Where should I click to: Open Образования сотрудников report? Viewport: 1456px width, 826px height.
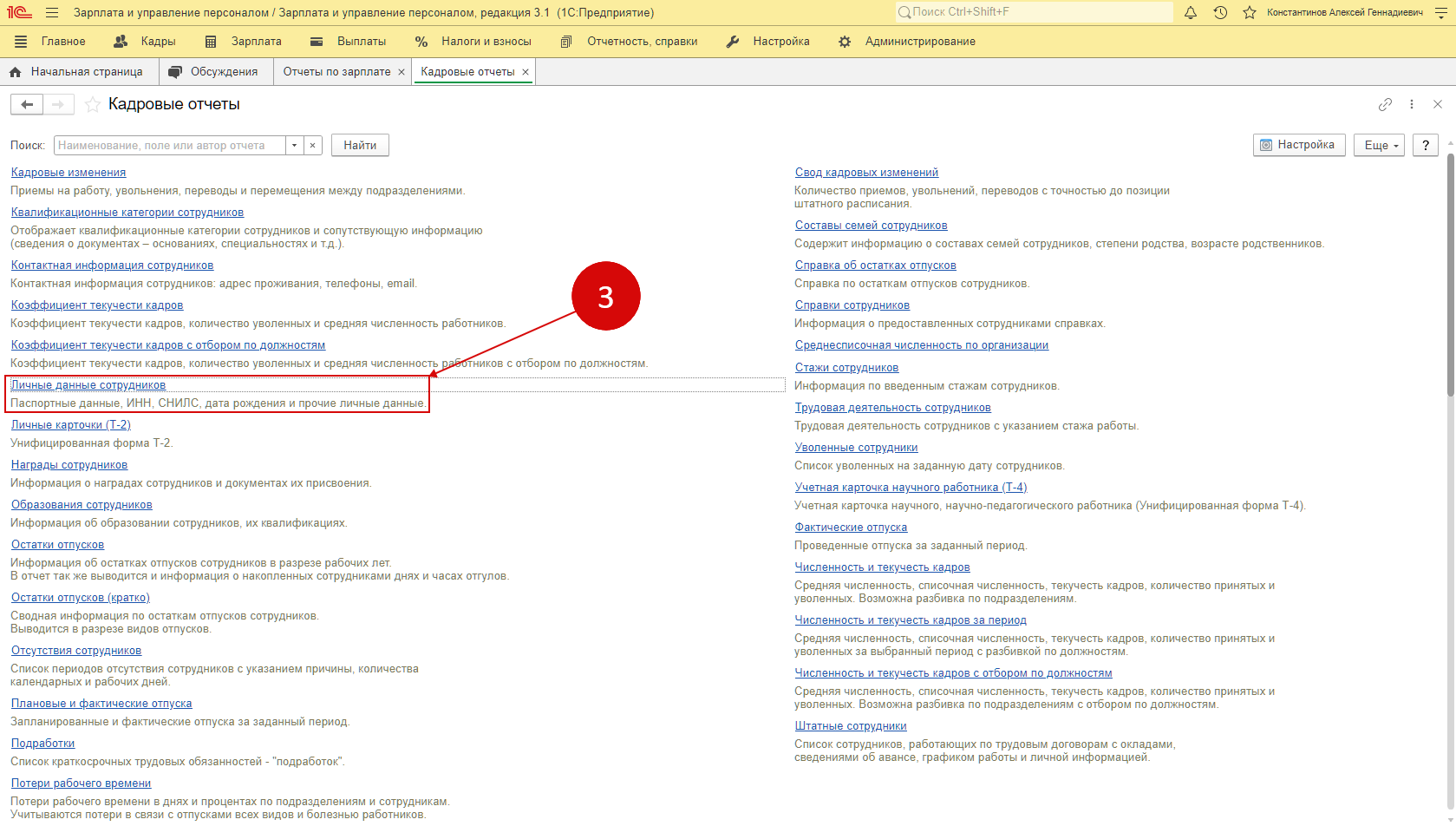coord(82,505)
